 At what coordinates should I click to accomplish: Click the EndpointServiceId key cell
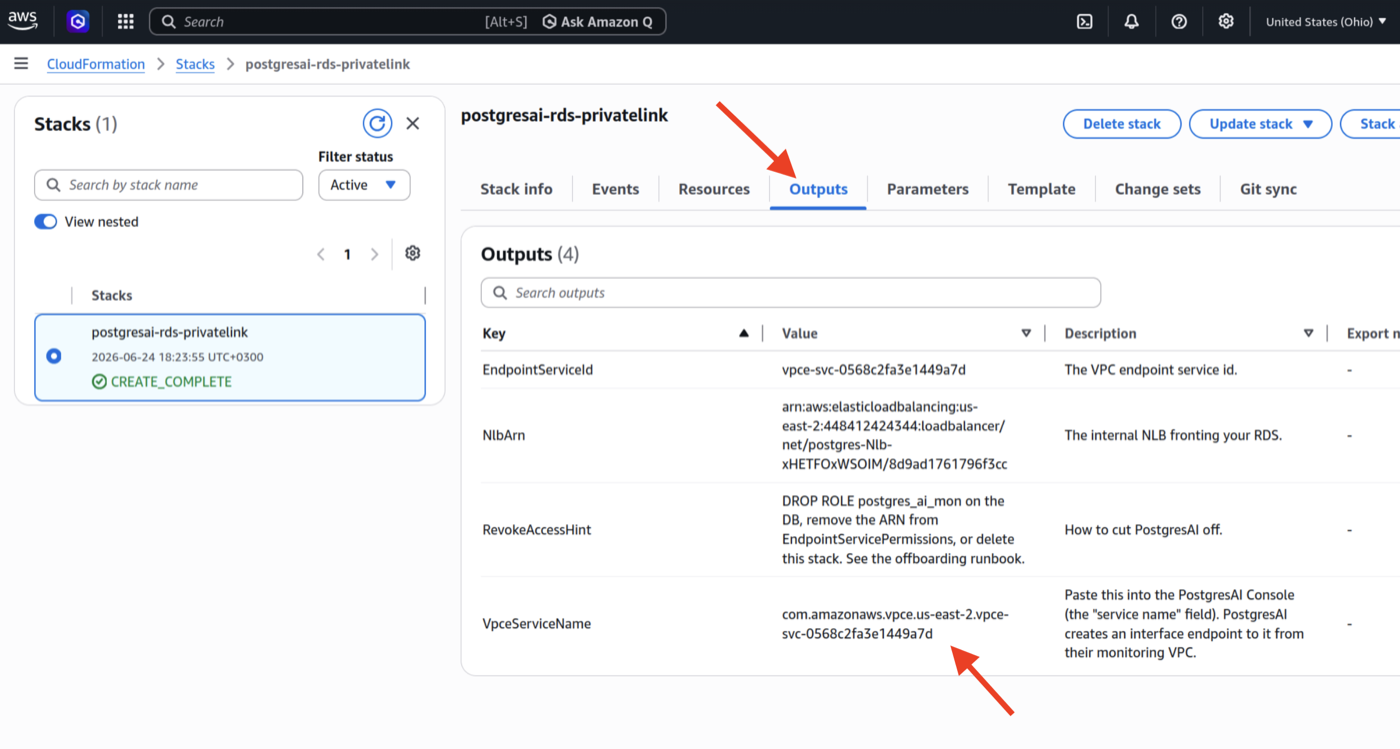click(x=538, y=370)
